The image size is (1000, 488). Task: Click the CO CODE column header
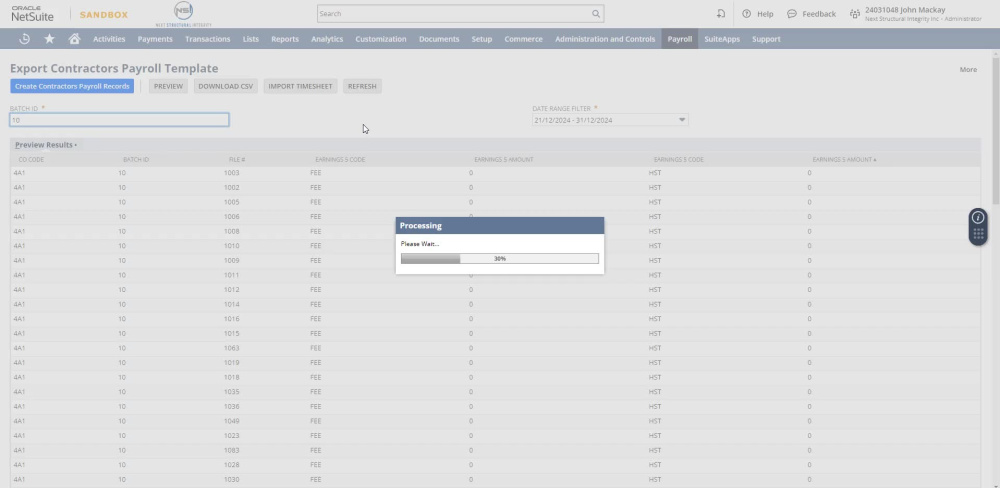31,159
